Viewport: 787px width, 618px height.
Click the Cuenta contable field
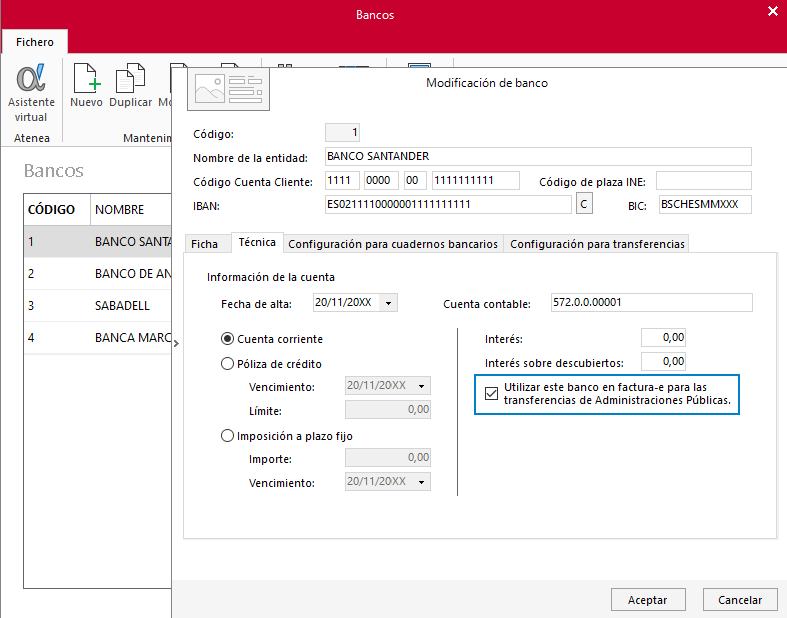coord(651,302)
